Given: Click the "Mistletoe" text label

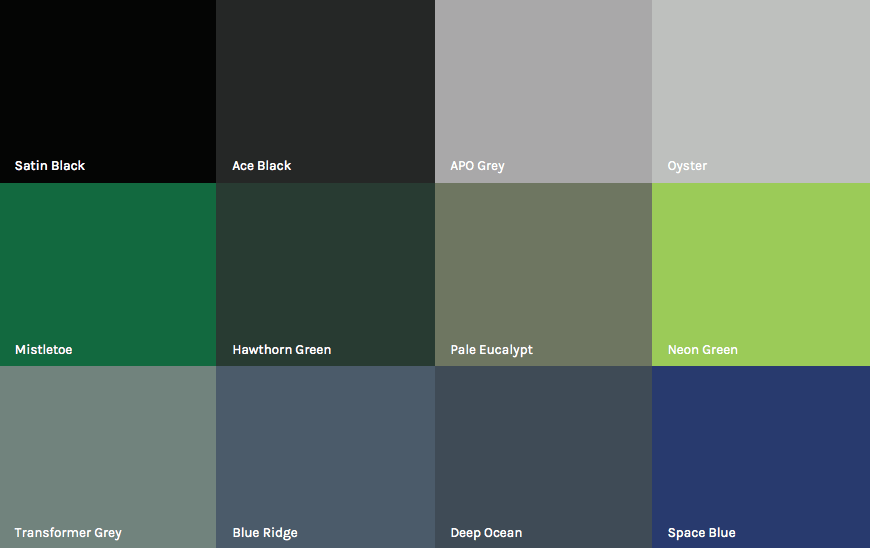Looking at the screenshot, I should coord(44,350).
